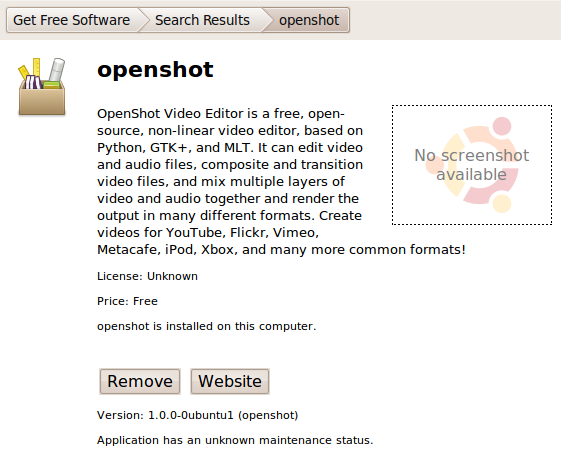561x452 pixels.
Task: Select the openshot breadcrumb segment
Action: pos(309,20)
